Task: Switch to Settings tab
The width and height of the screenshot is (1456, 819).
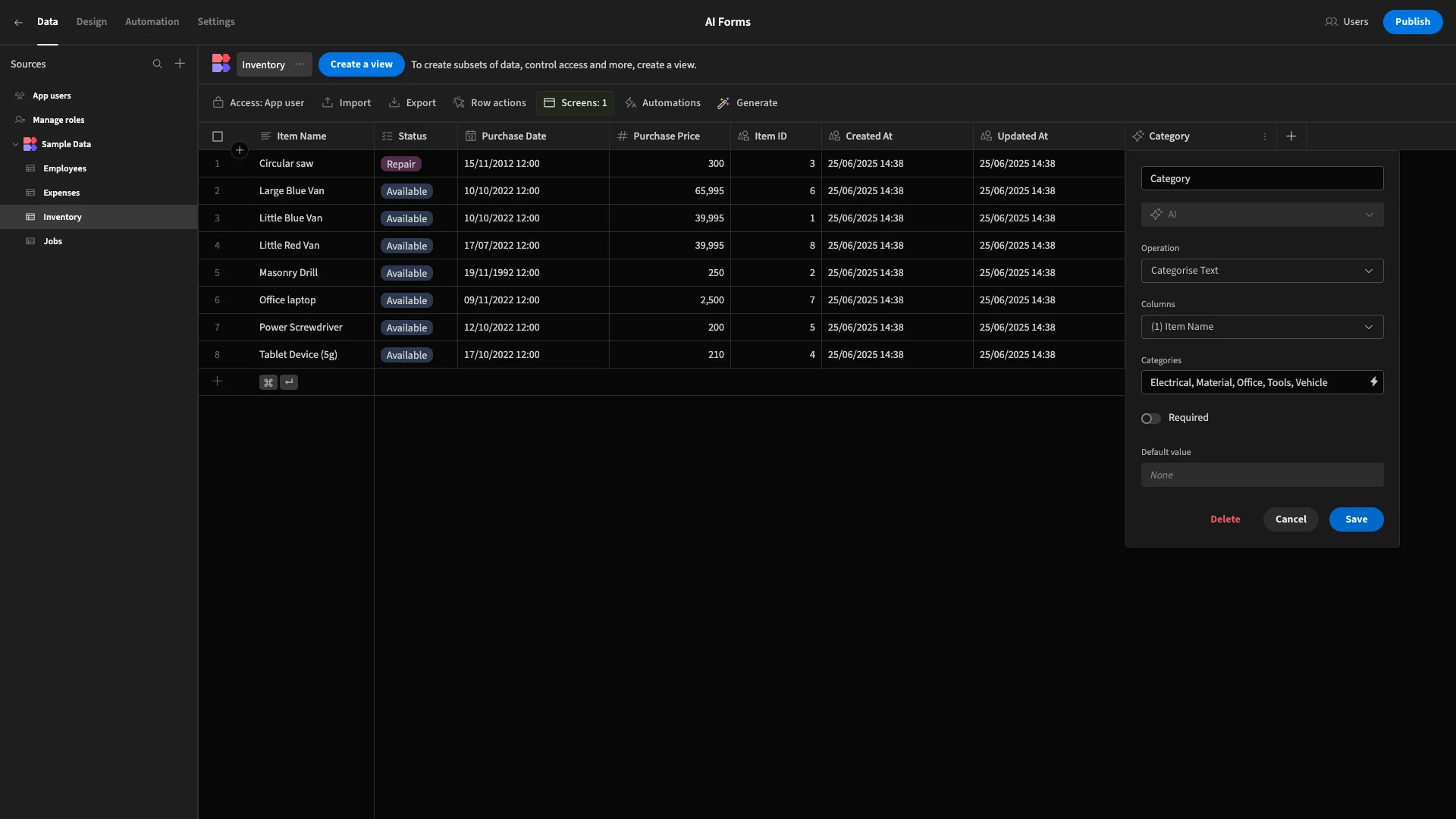Action: coord(216,22)
